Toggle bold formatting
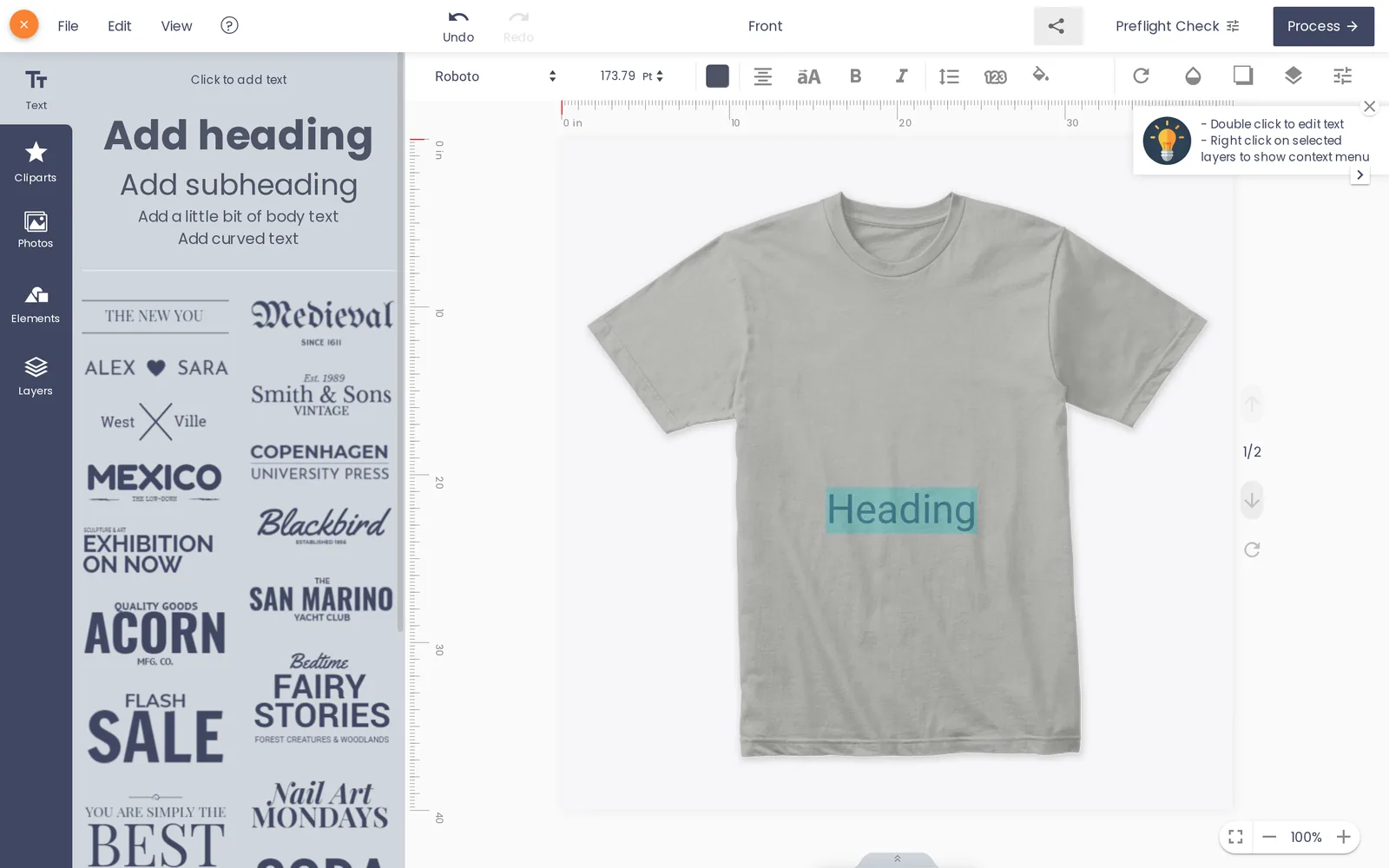 855,76
